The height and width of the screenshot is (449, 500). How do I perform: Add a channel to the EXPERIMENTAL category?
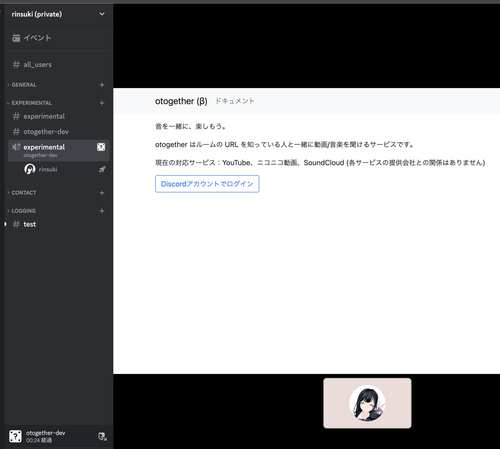[102, 103]
